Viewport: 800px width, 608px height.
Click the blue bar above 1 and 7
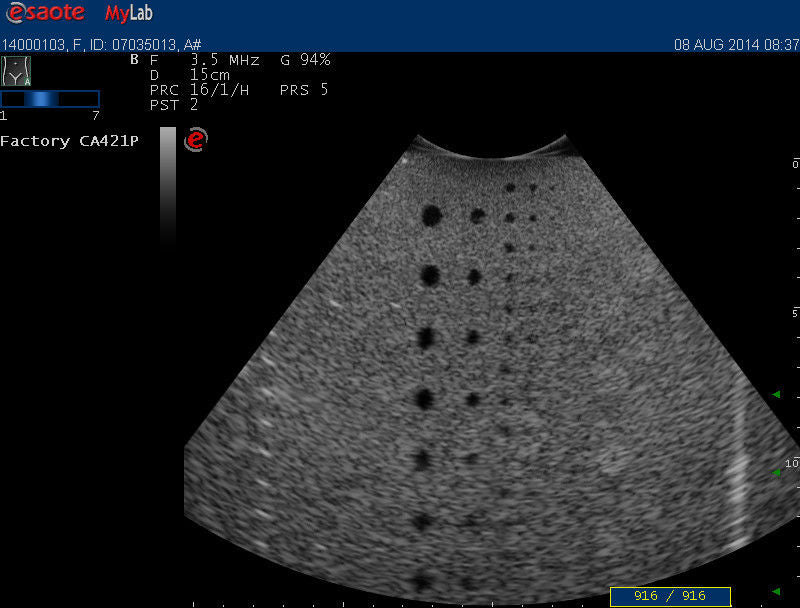[x=50, y=98]
